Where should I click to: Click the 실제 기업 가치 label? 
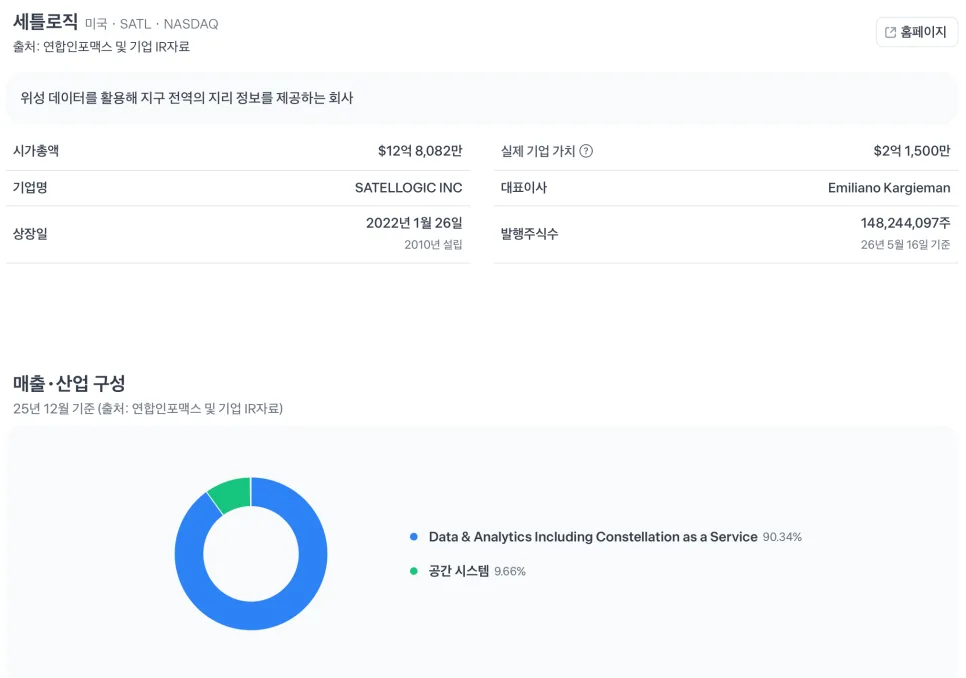pos(538,151)
